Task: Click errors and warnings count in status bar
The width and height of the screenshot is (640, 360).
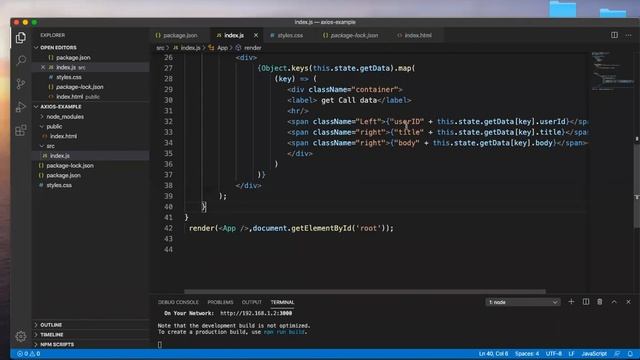Action: tap(29, 353)
